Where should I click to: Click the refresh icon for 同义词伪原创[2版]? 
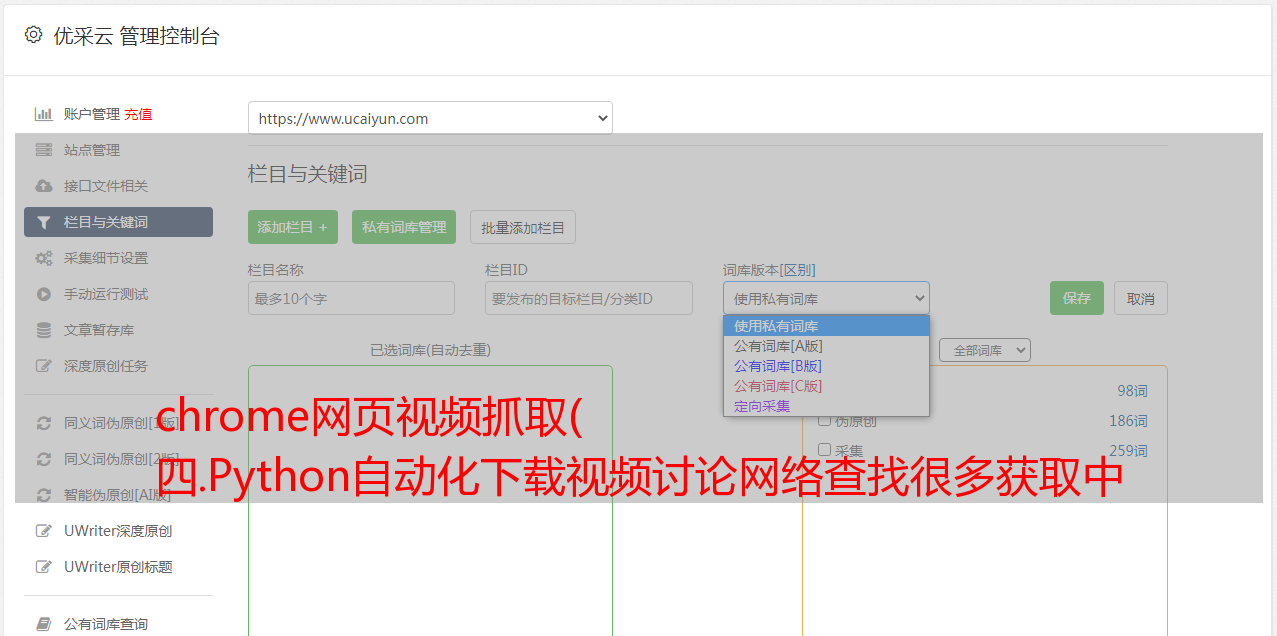pos(43,459)
